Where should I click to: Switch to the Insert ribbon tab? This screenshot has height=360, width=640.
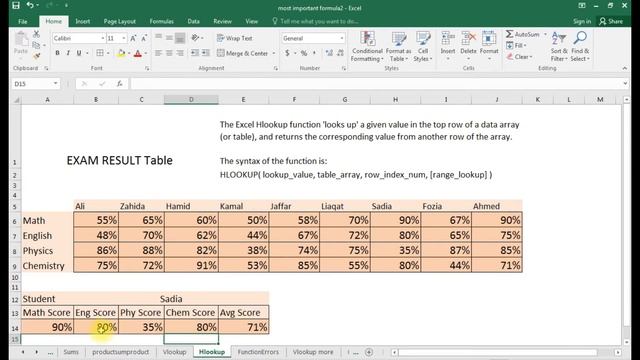(x=82, y=21)
